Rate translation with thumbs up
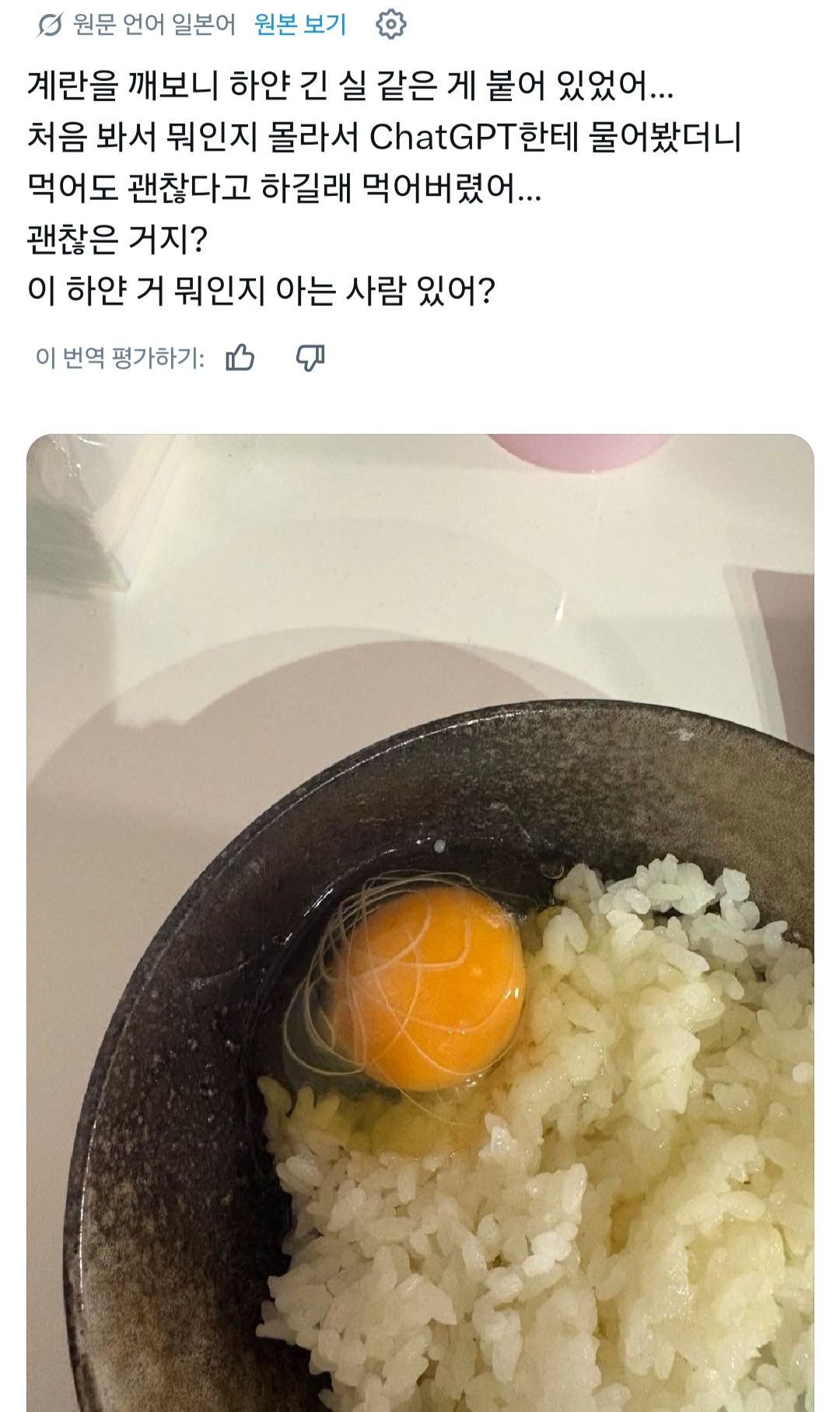This screenshot has height=1412, width=840. click(240, 358)
